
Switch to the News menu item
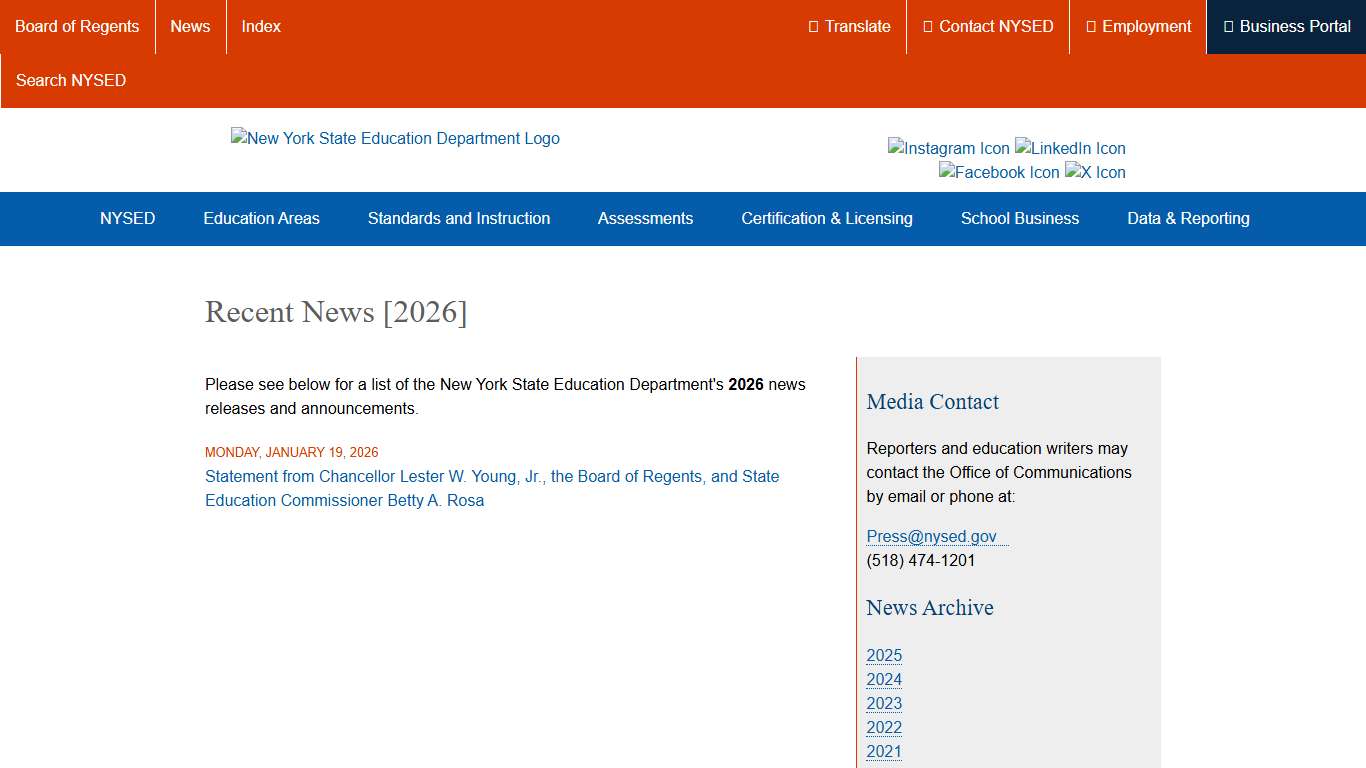click(x=190, y=27)
